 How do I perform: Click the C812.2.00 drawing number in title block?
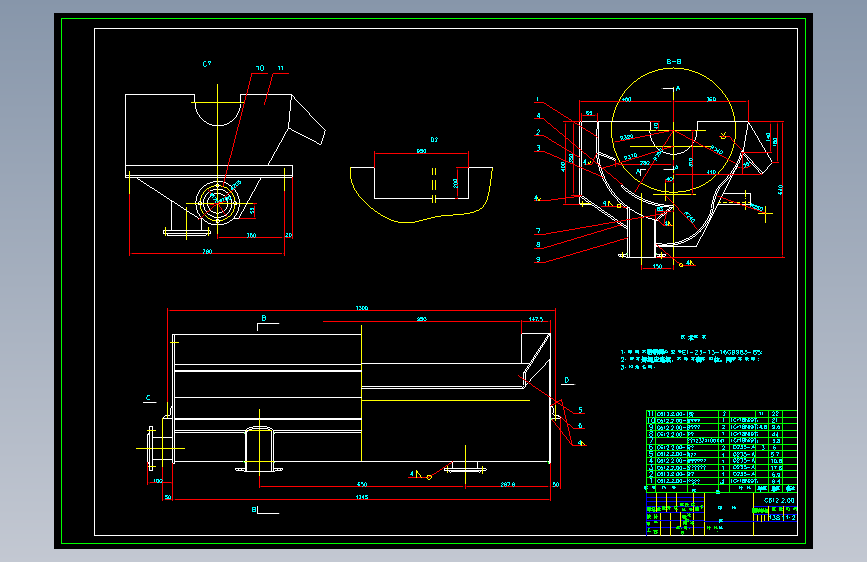tap(779, 500)
